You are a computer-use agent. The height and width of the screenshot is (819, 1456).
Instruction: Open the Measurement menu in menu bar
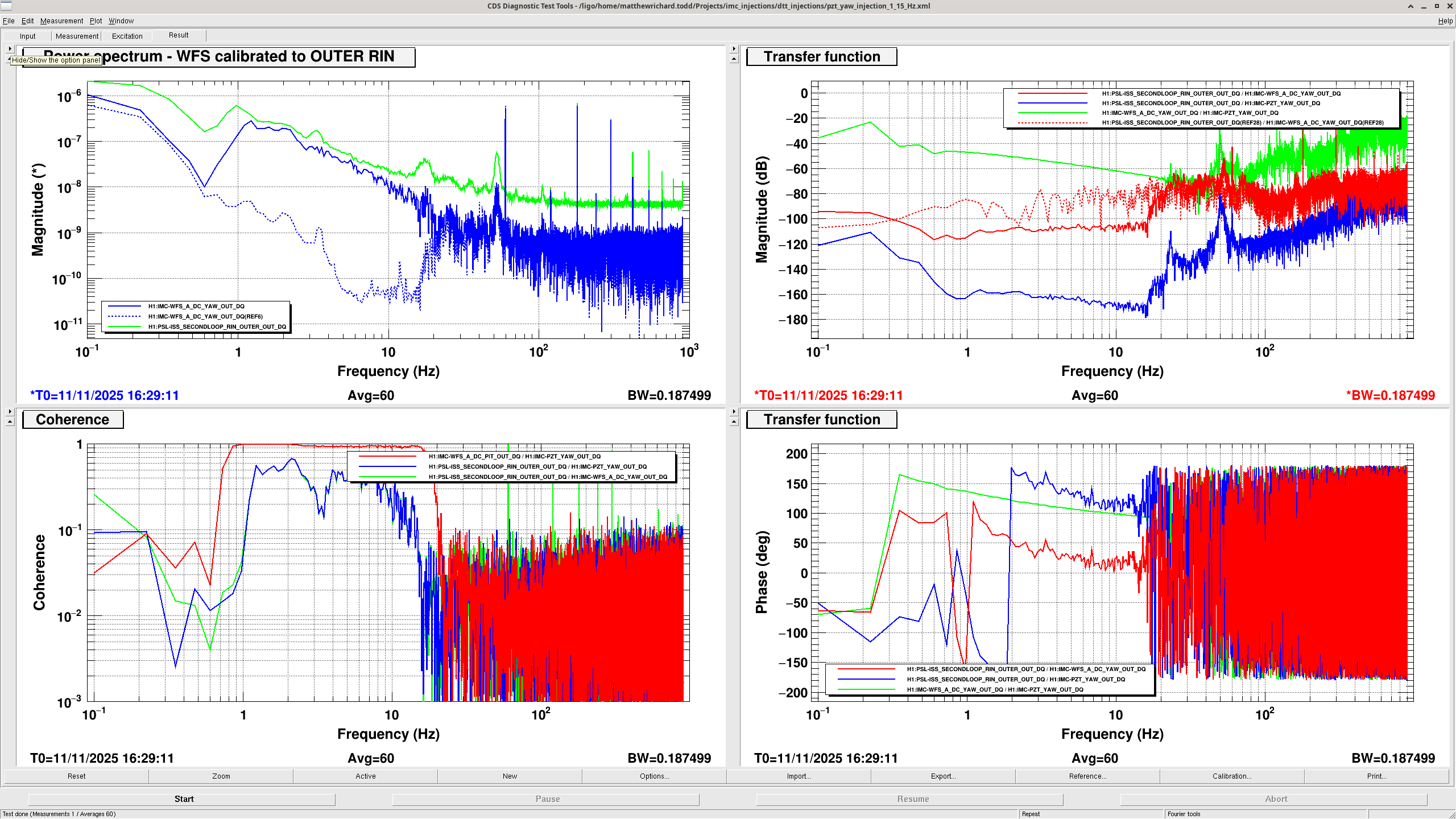pos(61,21)
